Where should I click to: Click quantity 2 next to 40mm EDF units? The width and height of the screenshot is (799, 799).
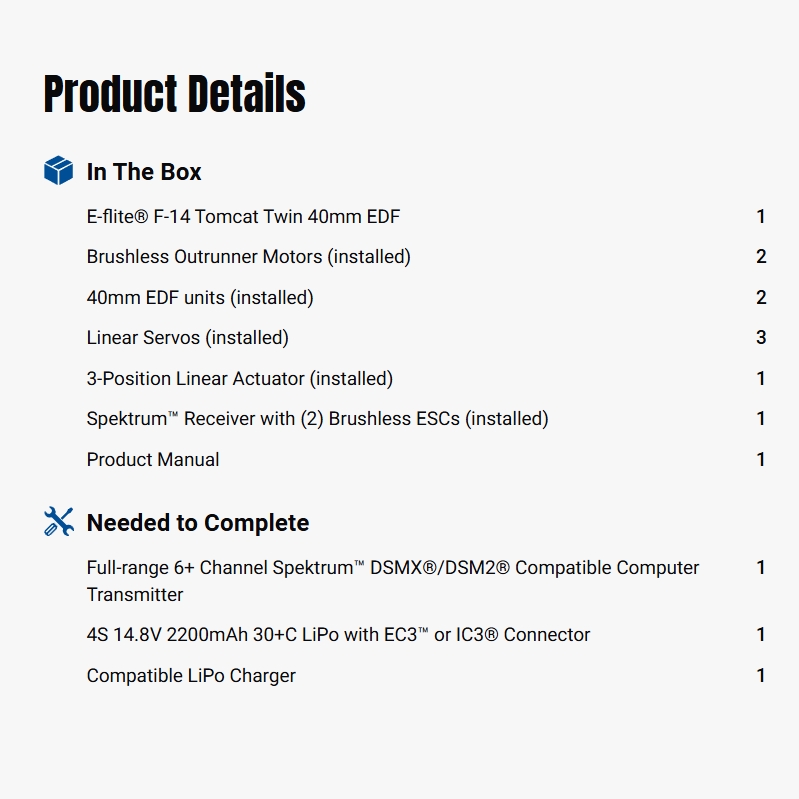click(x=760, y=297)
